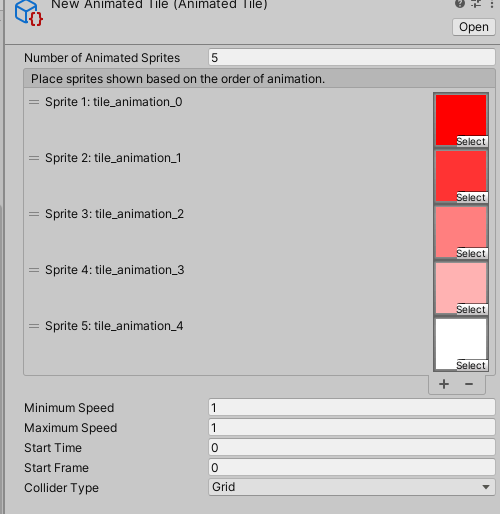The height and width of the screenshot is (514, 500).
Task: Click Select on the Sprite 2 thumbnail
Action: pos(471,198)
